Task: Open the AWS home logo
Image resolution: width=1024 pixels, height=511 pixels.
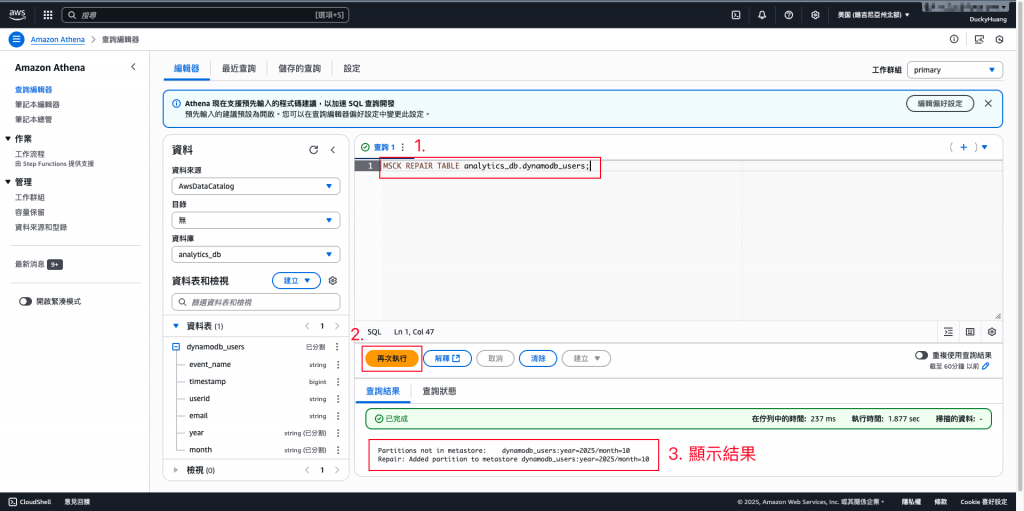Action: pos(17,14)
